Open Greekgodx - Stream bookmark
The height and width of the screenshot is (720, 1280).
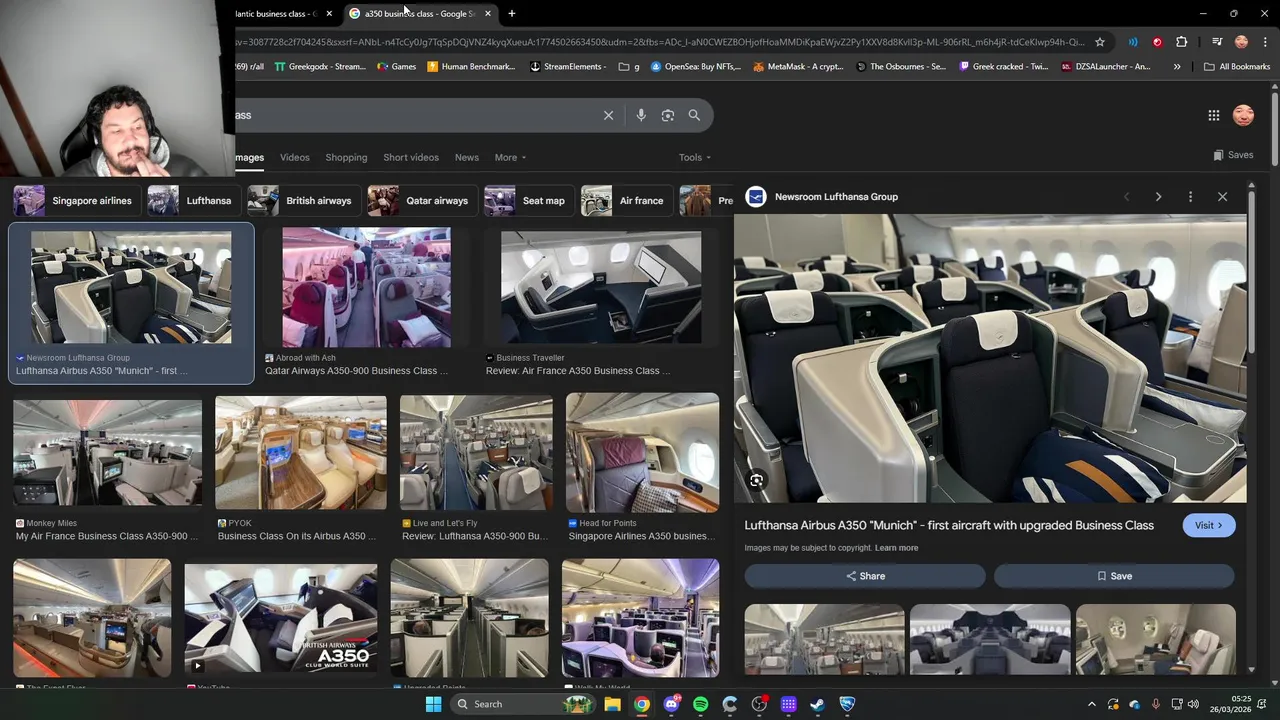320,67
